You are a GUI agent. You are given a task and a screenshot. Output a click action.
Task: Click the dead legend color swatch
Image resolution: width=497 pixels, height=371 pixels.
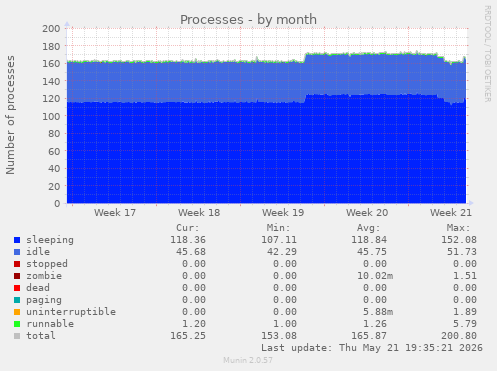[x=17, y=288]
